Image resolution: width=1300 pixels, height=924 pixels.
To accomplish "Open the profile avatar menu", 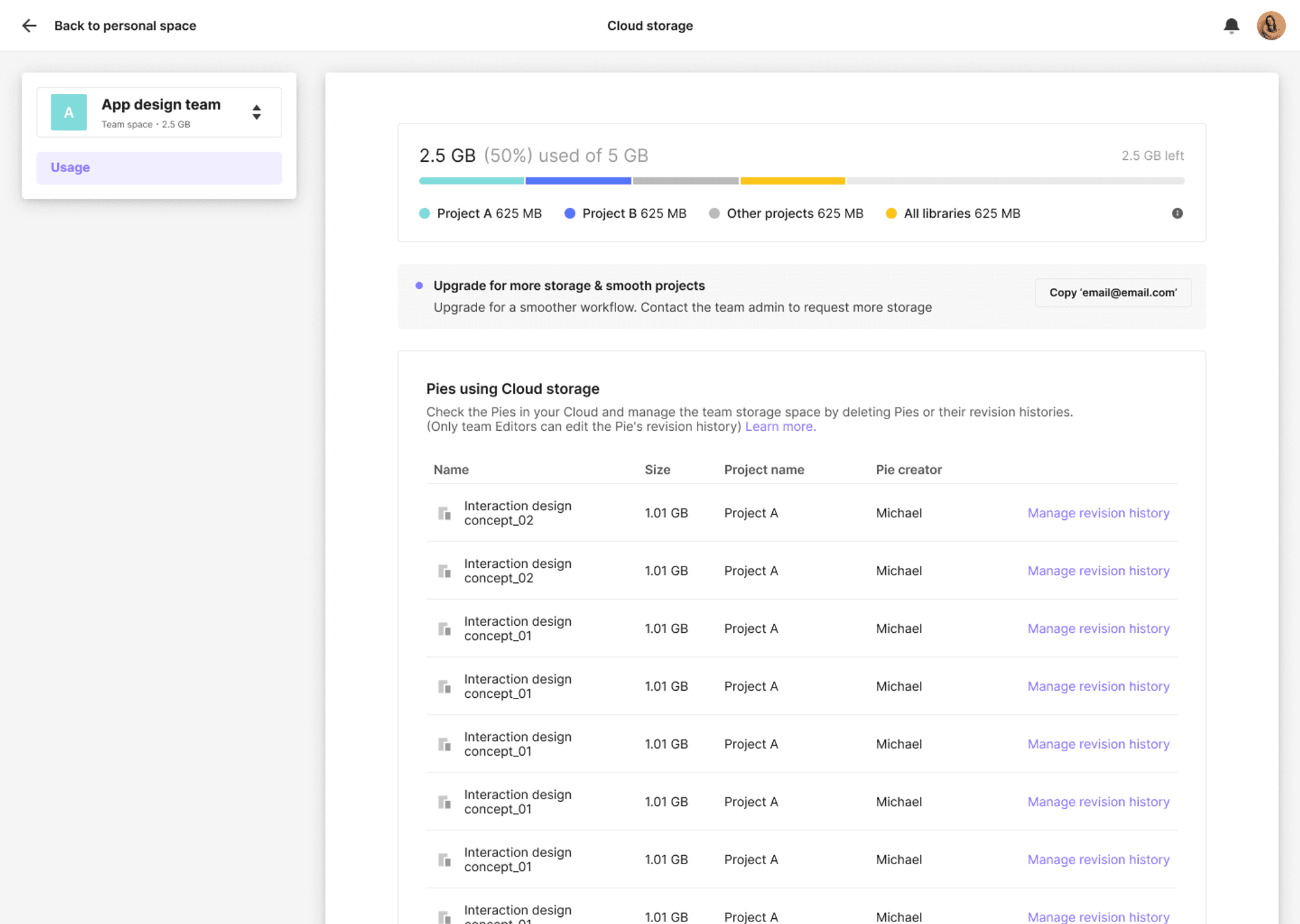I will pos(1271,25).
